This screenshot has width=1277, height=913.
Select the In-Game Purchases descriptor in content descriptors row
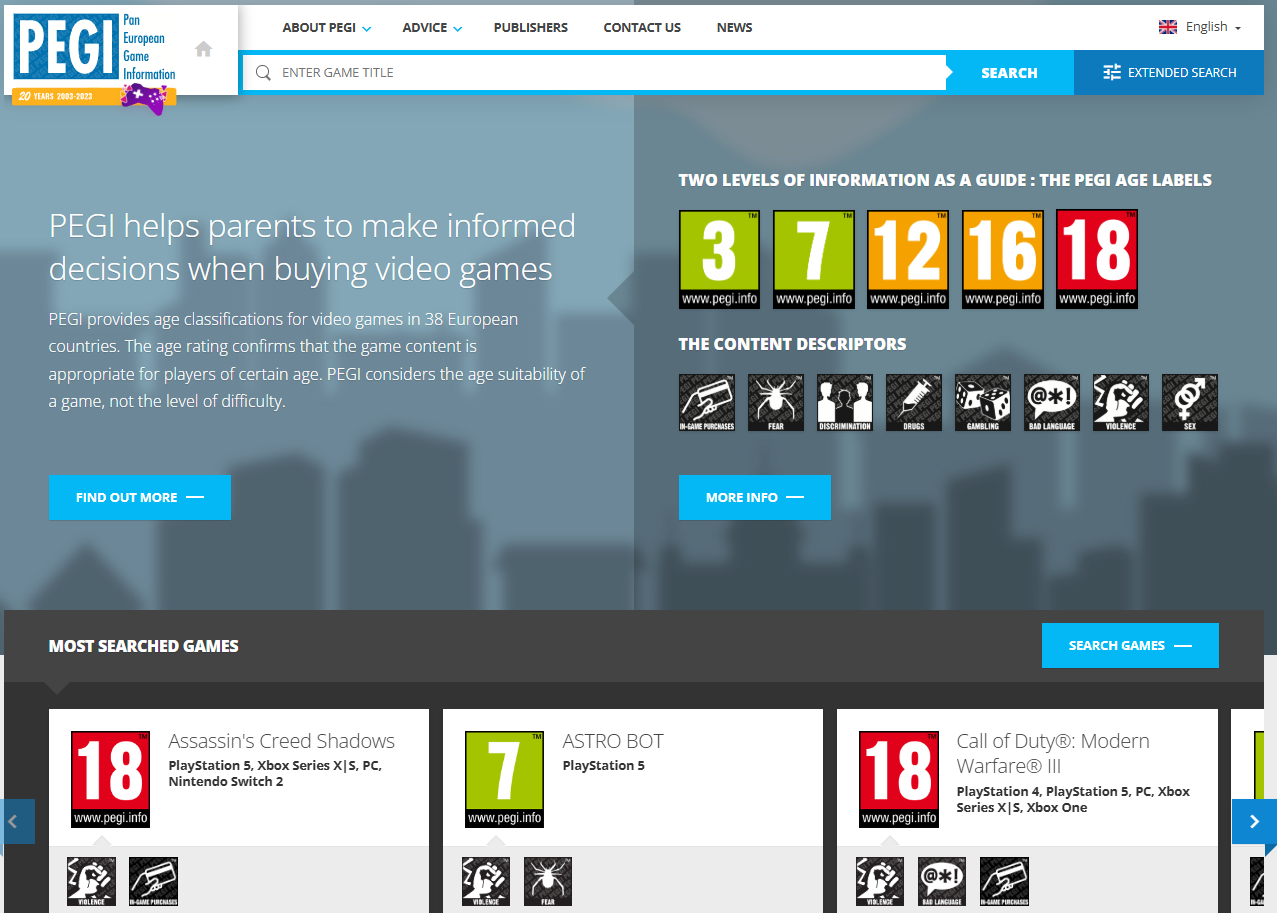pos(707,403)
